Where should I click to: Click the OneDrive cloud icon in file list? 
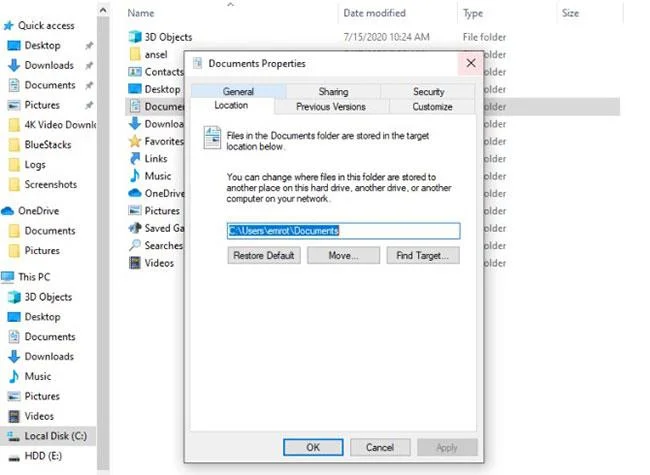pyautogui.click(x=135, y=193)
